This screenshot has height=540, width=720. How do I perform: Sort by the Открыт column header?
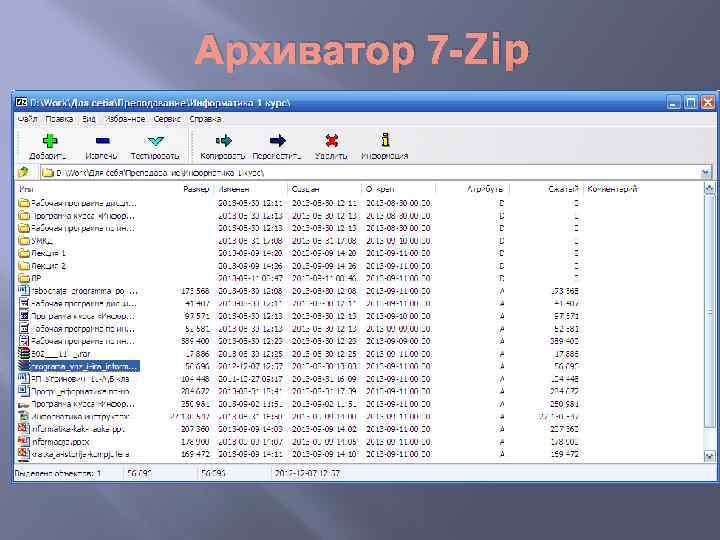380,189
